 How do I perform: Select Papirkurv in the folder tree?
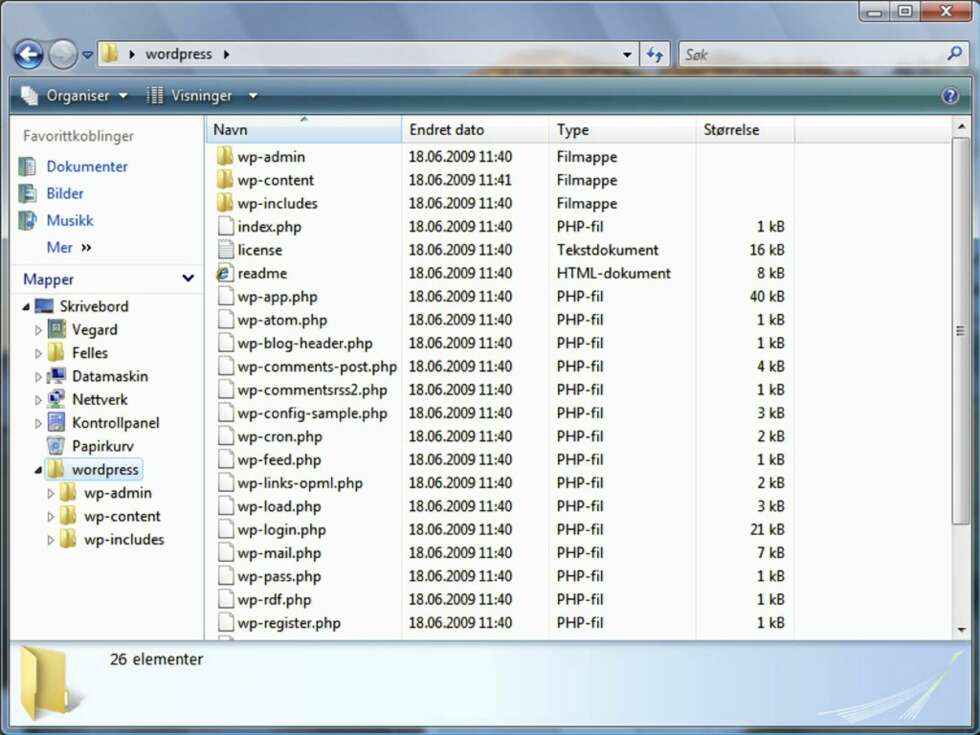coord(102,446)
